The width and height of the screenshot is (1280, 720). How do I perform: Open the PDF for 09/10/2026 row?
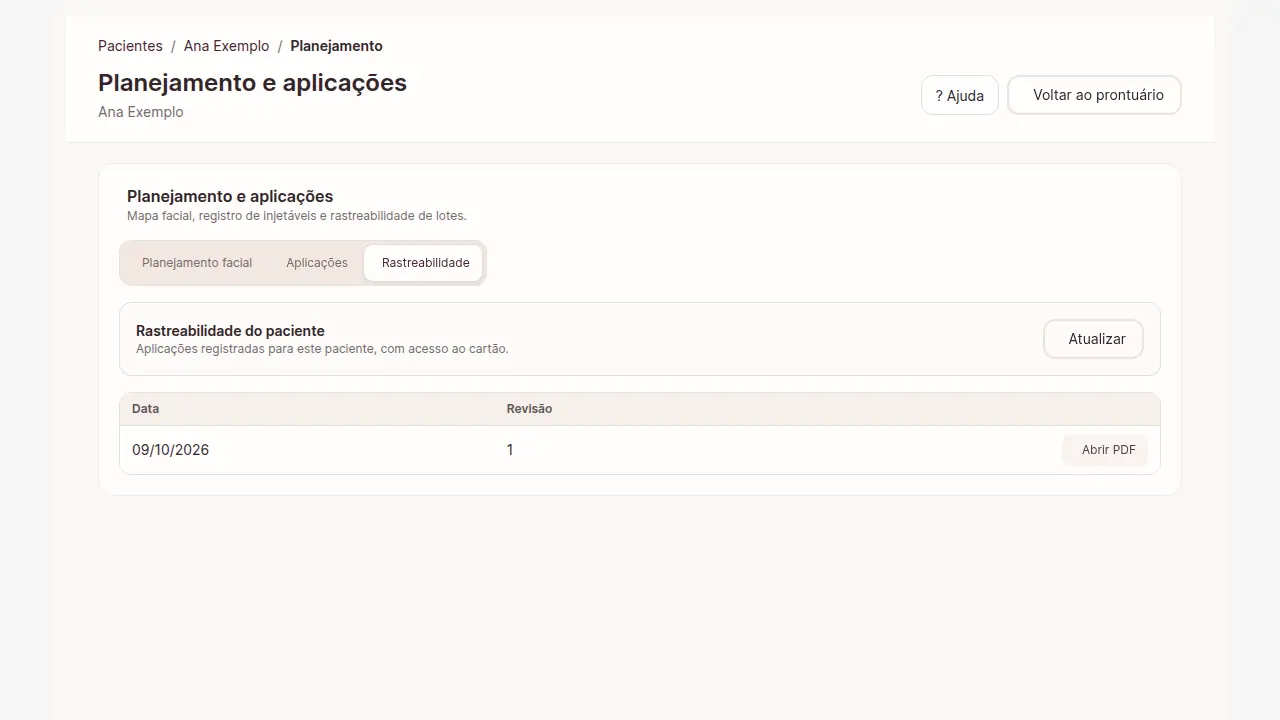(1105, 450)
